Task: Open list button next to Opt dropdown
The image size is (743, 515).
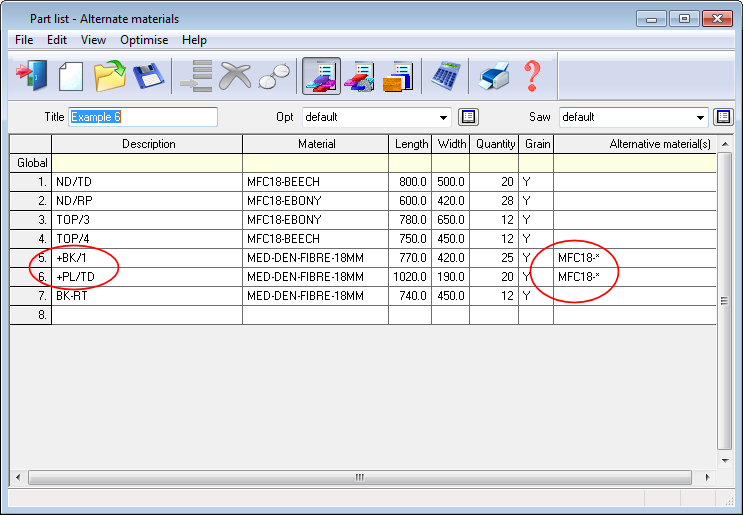Action: [x=468, y=117]
